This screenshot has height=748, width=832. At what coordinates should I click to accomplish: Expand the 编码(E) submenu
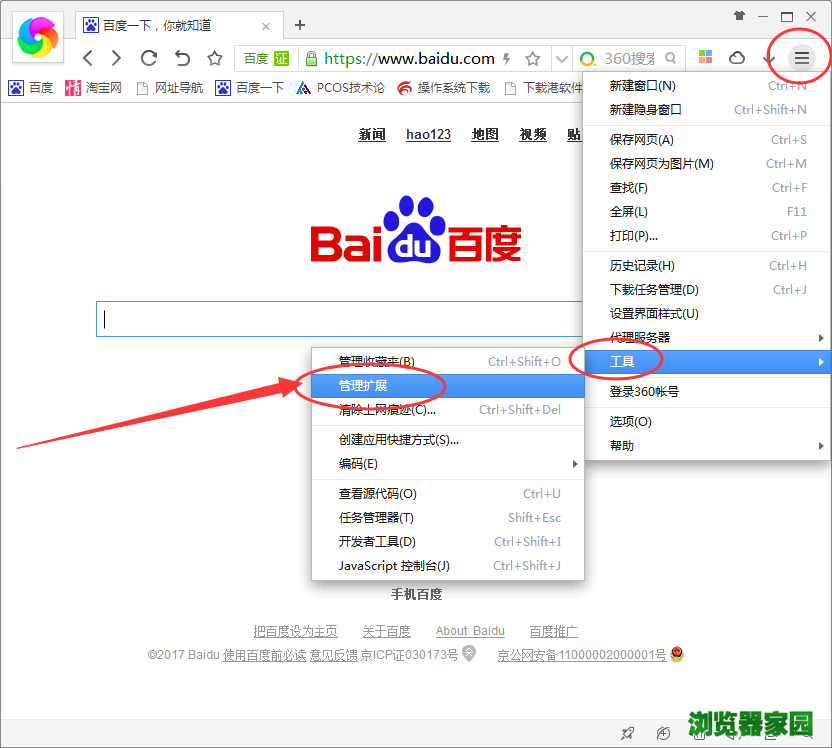448,464
